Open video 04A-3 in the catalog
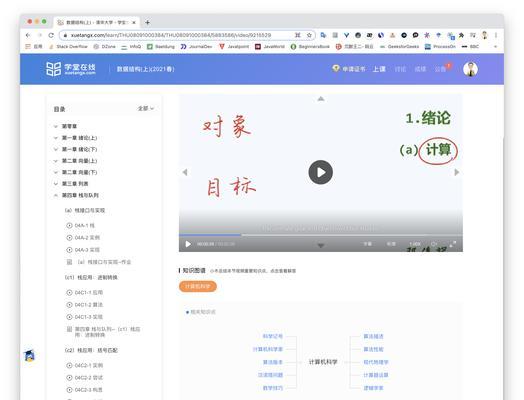 (83, 250)
